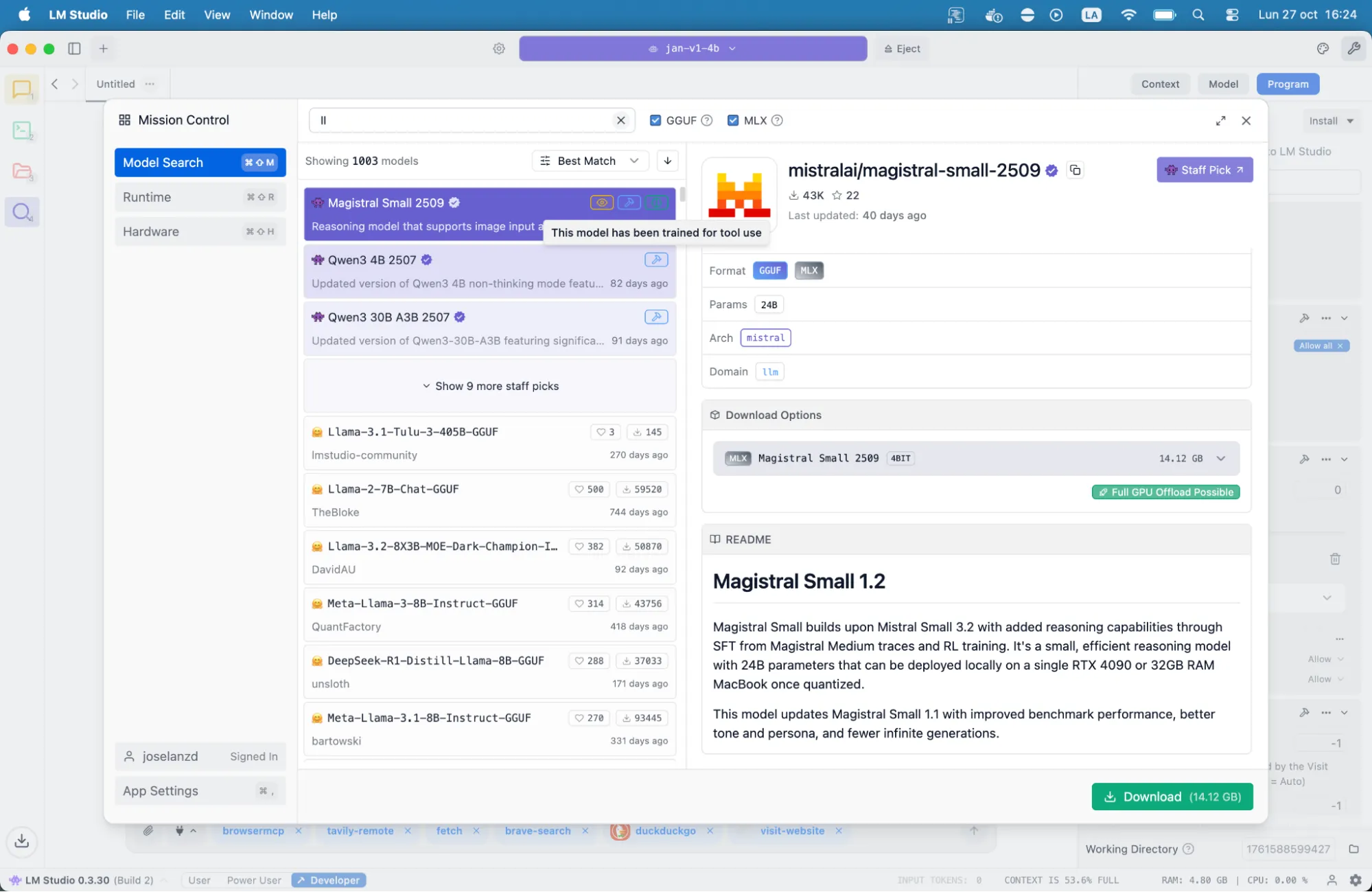Click the gear icon beside model selector
Viewport: 1372px width, 892px height.
click(499, 49)
